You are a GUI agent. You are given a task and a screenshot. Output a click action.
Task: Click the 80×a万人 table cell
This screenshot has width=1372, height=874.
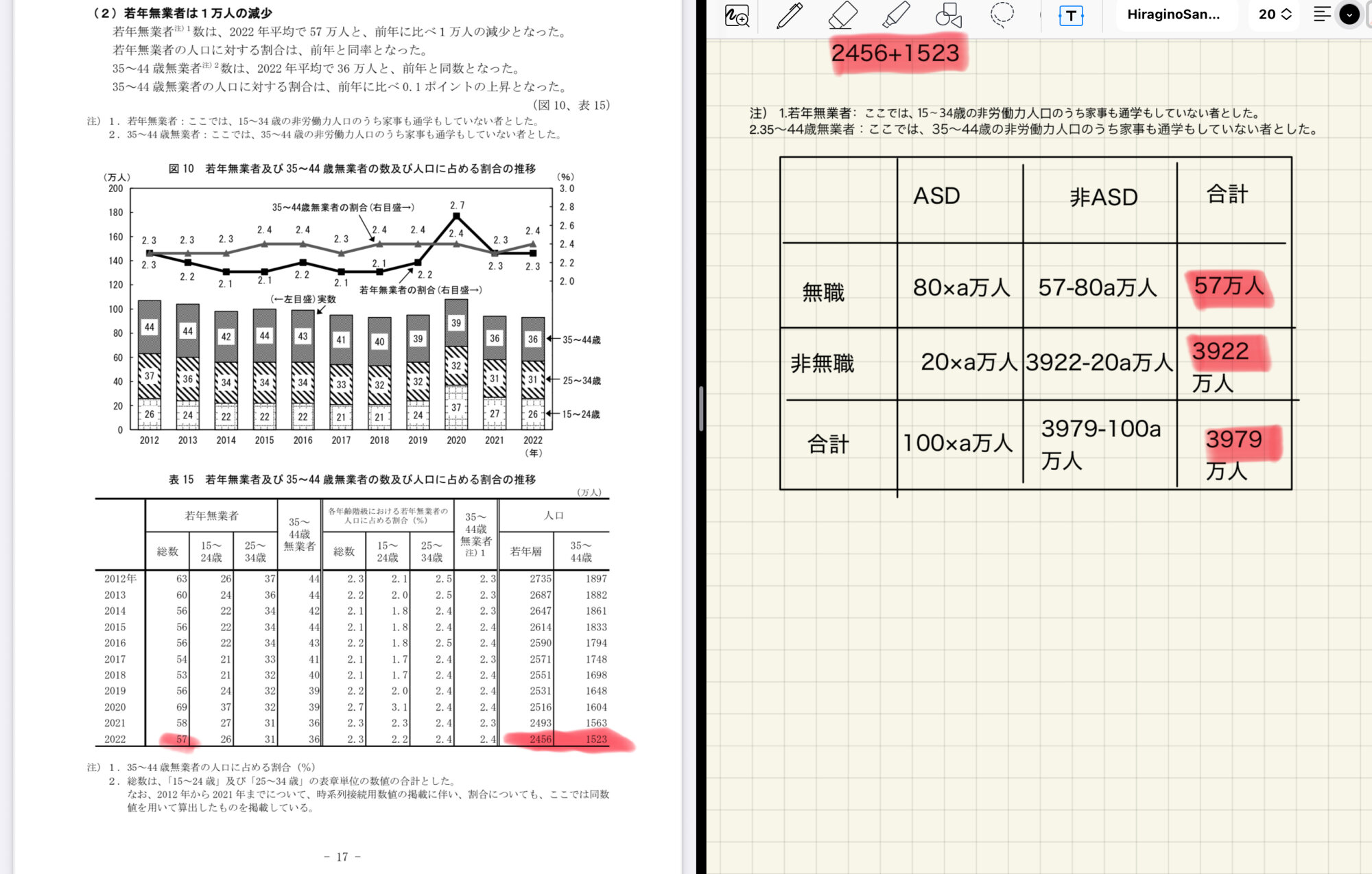click(960, 287)
